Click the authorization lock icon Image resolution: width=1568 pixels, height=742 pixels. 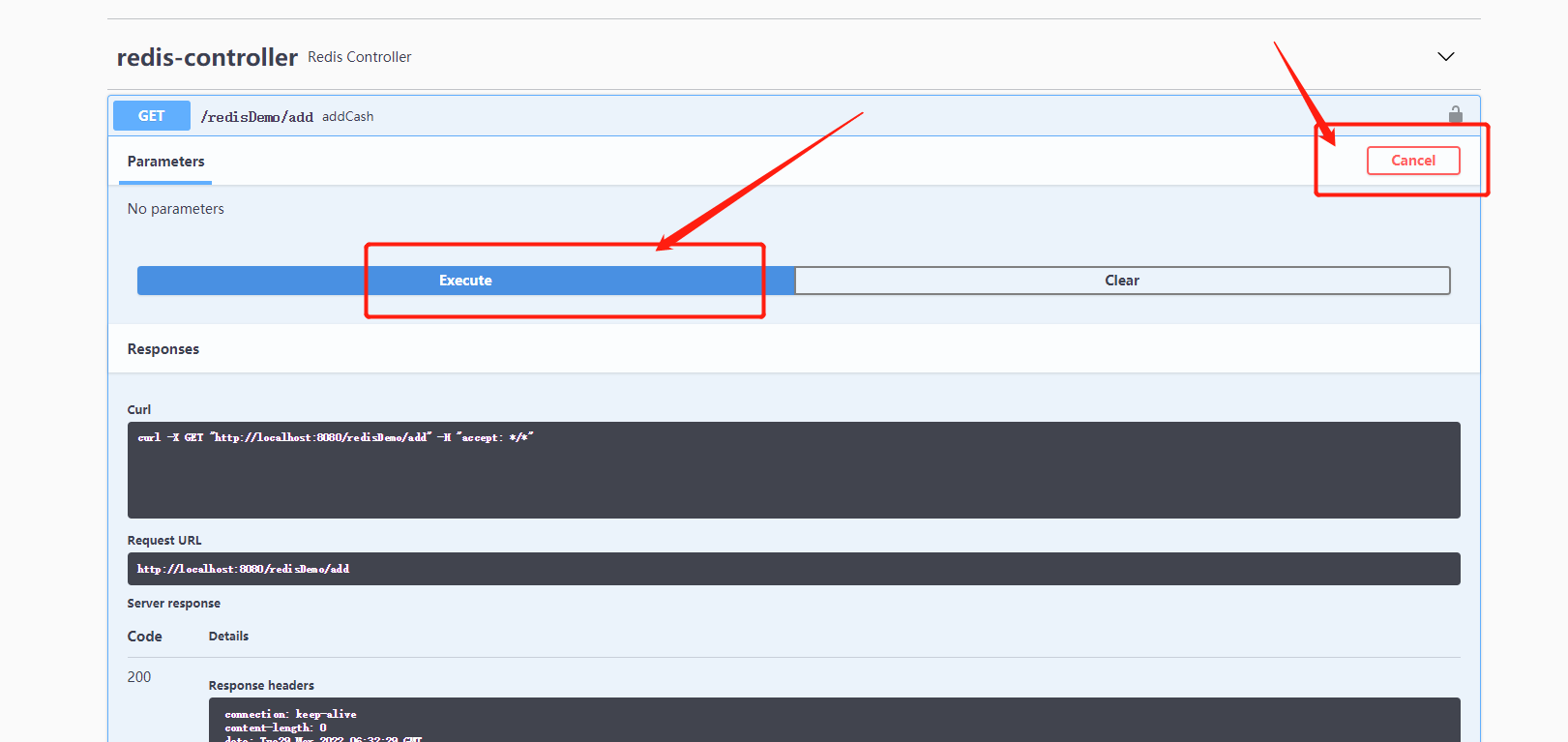coord(1455,115)
